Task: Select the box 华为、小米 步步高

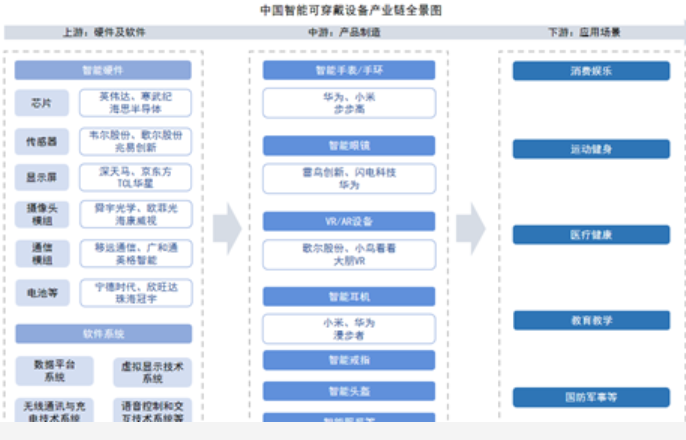Action: pos(349,103)
